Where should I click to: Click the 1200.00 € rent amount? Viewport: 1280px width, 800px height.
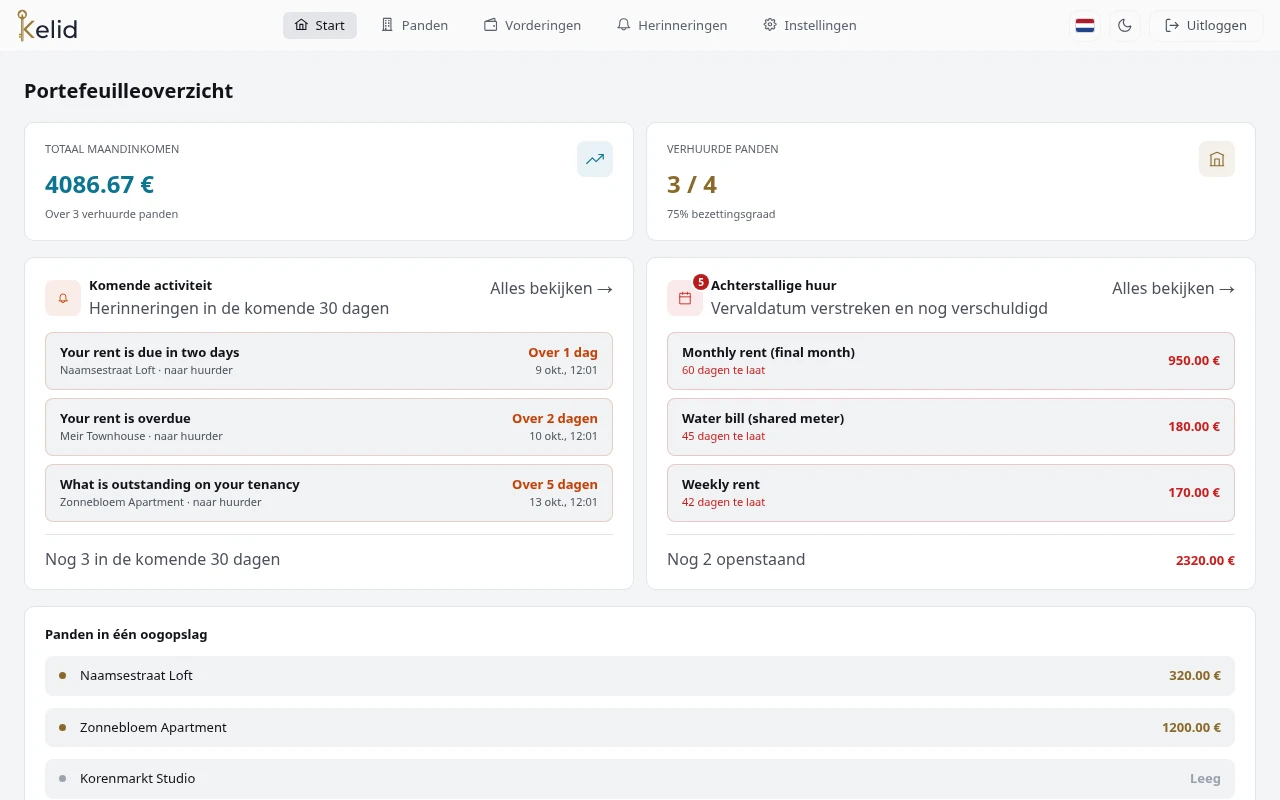click(x=1191, y=728)
